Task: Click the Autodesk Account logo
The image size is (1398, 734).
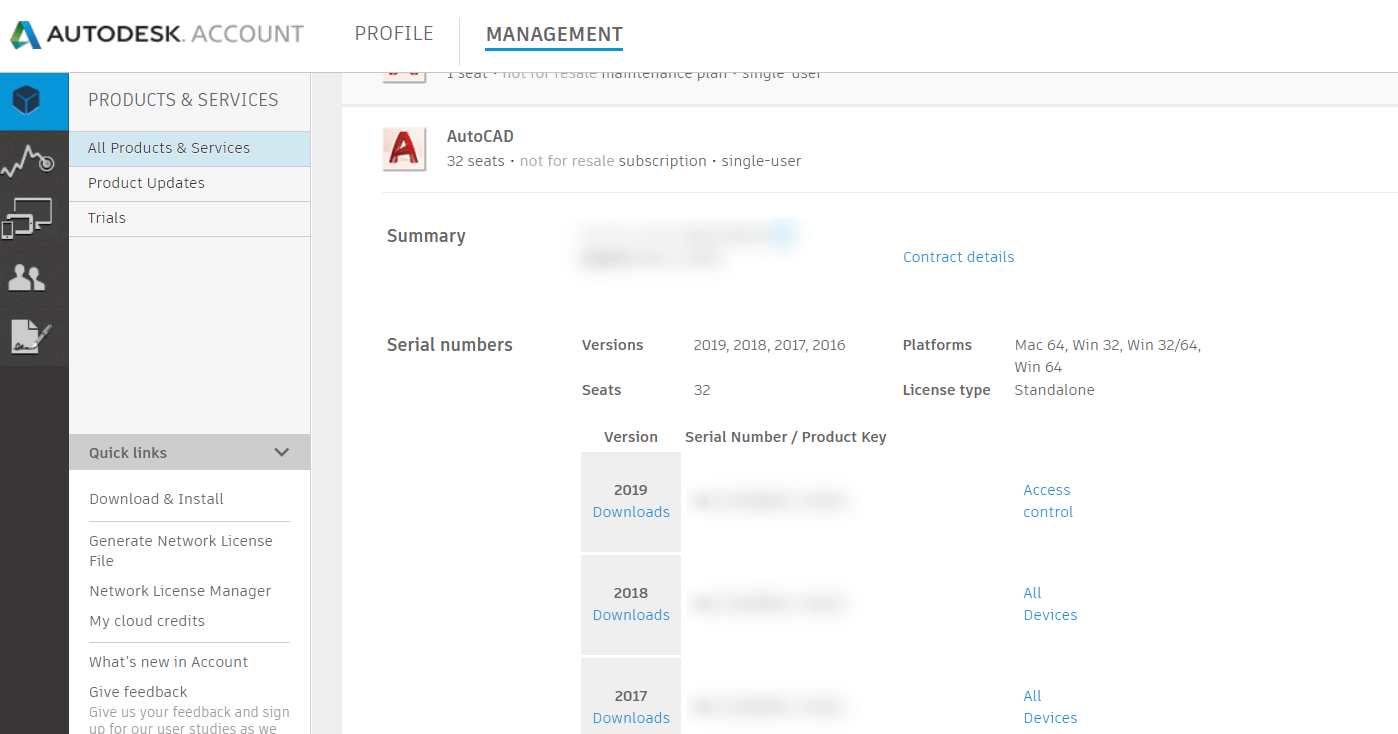Action: (x=157, y=34)
